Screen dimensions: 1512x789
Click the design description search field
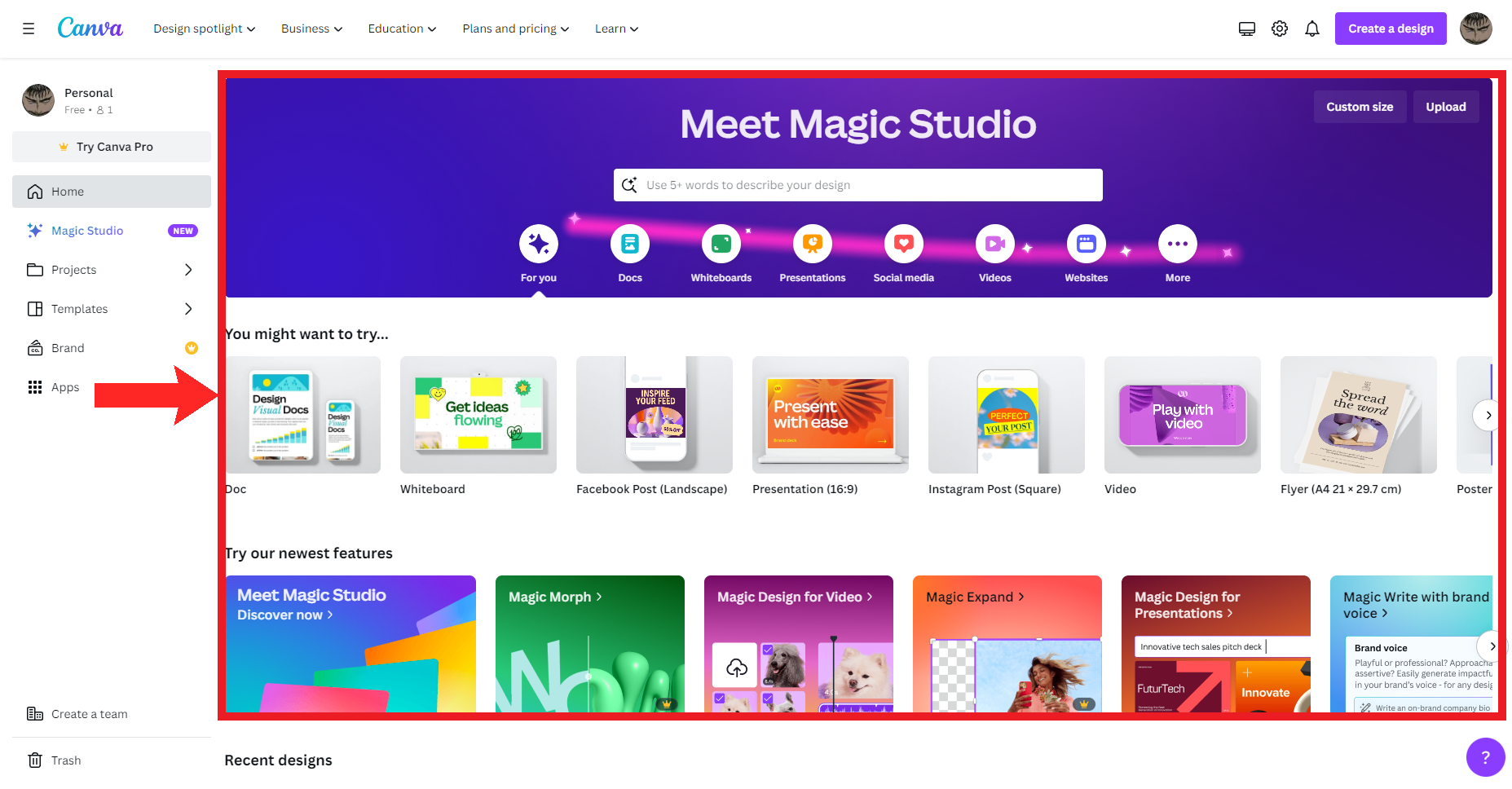click(x=858, y=185)
